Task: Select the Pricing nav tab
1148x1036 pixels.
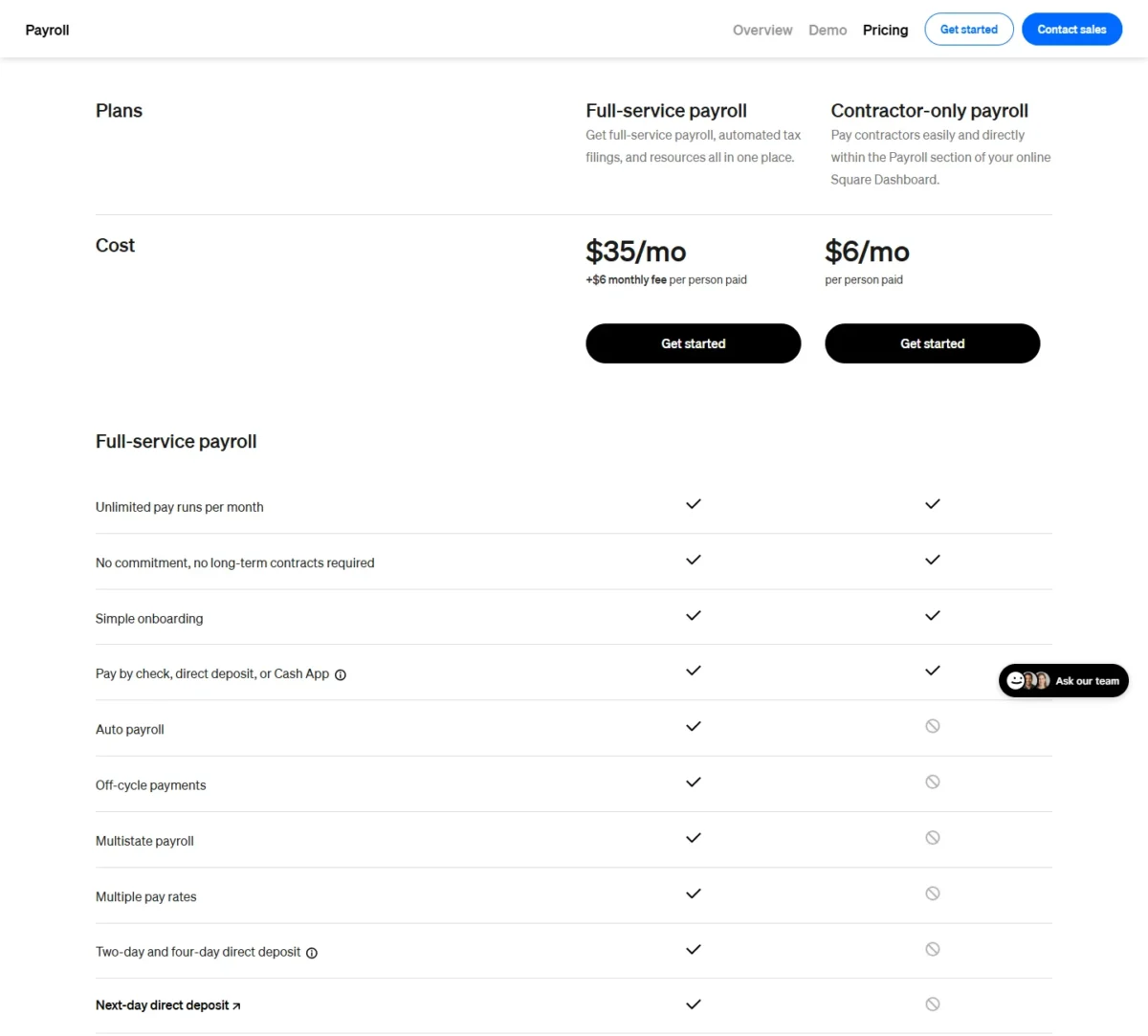Action: [886, 30]
